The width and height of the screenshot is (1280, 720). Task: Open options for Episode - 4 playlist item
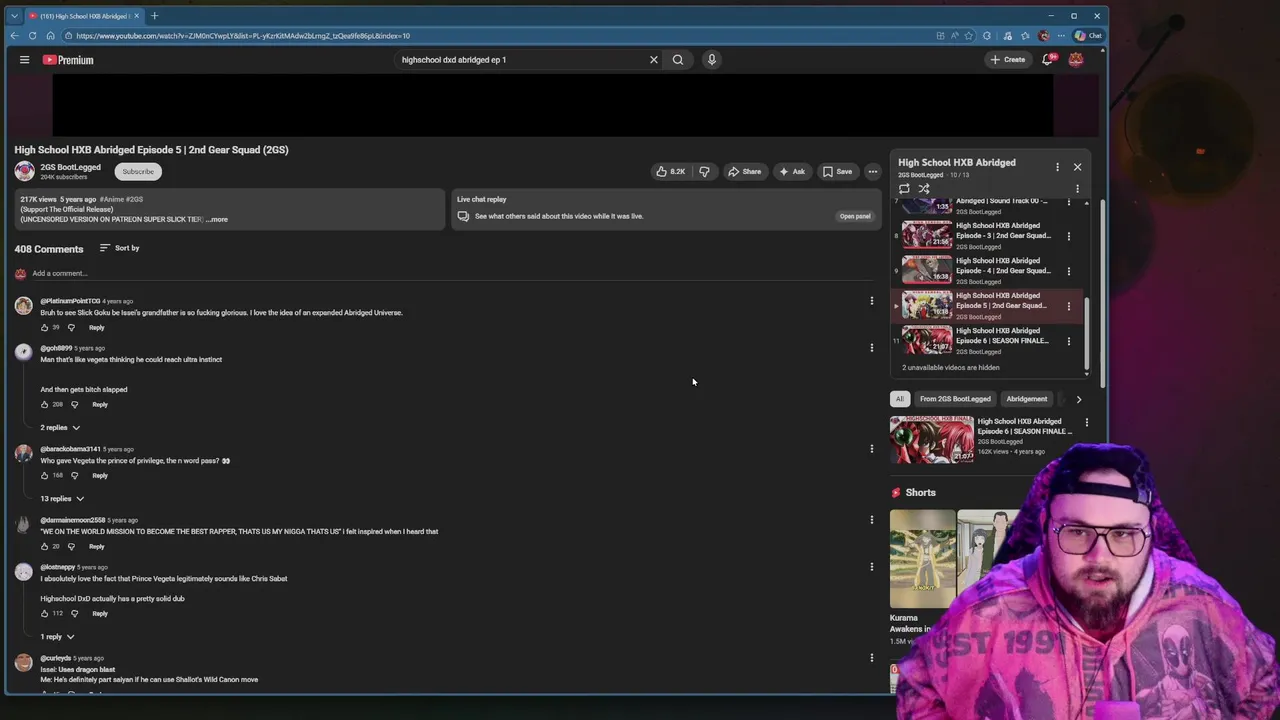pyautogui.click(x=1069, y=271)
